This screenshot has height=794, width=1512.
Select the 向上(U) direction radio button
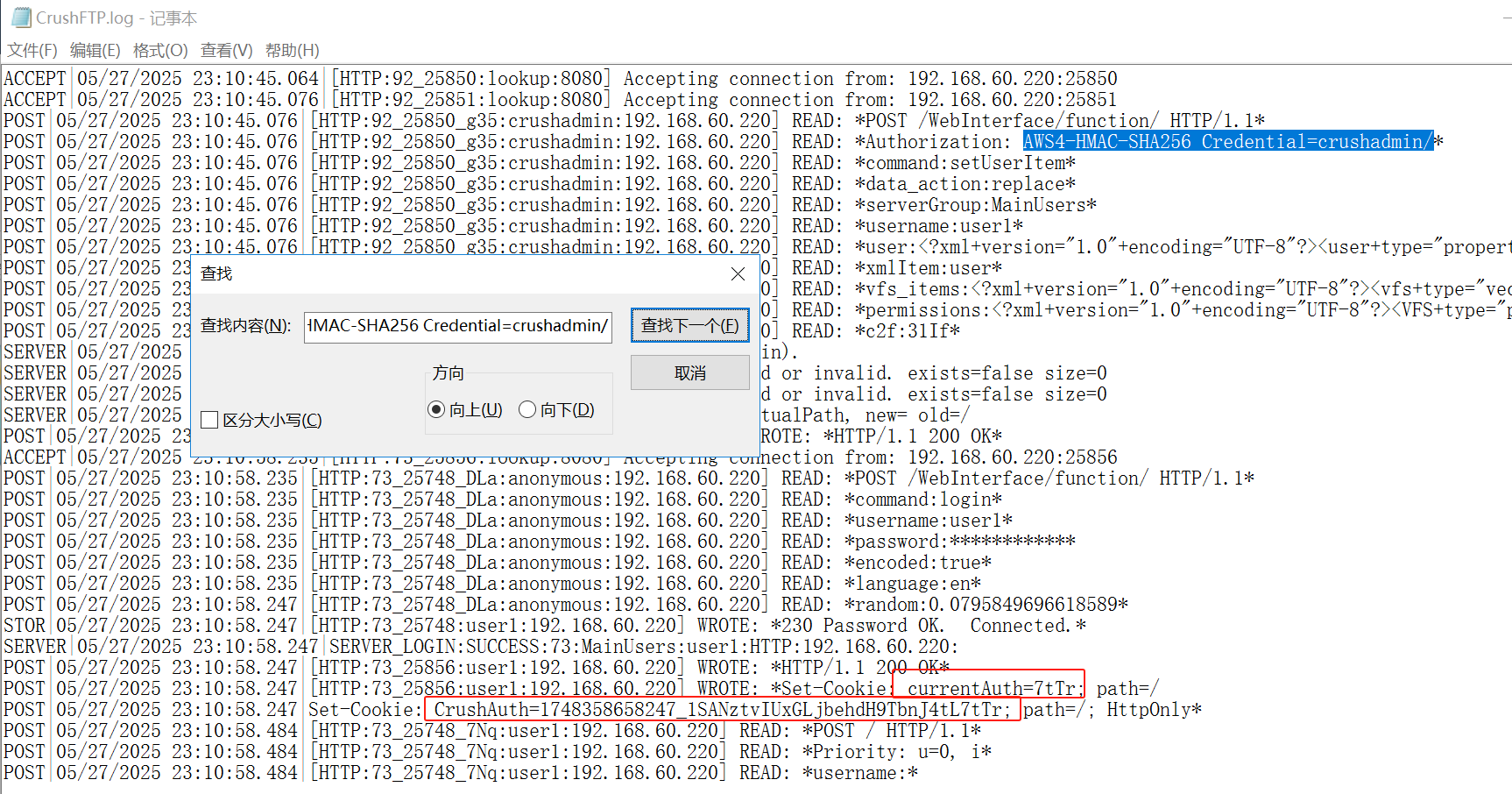coord(436,410)
